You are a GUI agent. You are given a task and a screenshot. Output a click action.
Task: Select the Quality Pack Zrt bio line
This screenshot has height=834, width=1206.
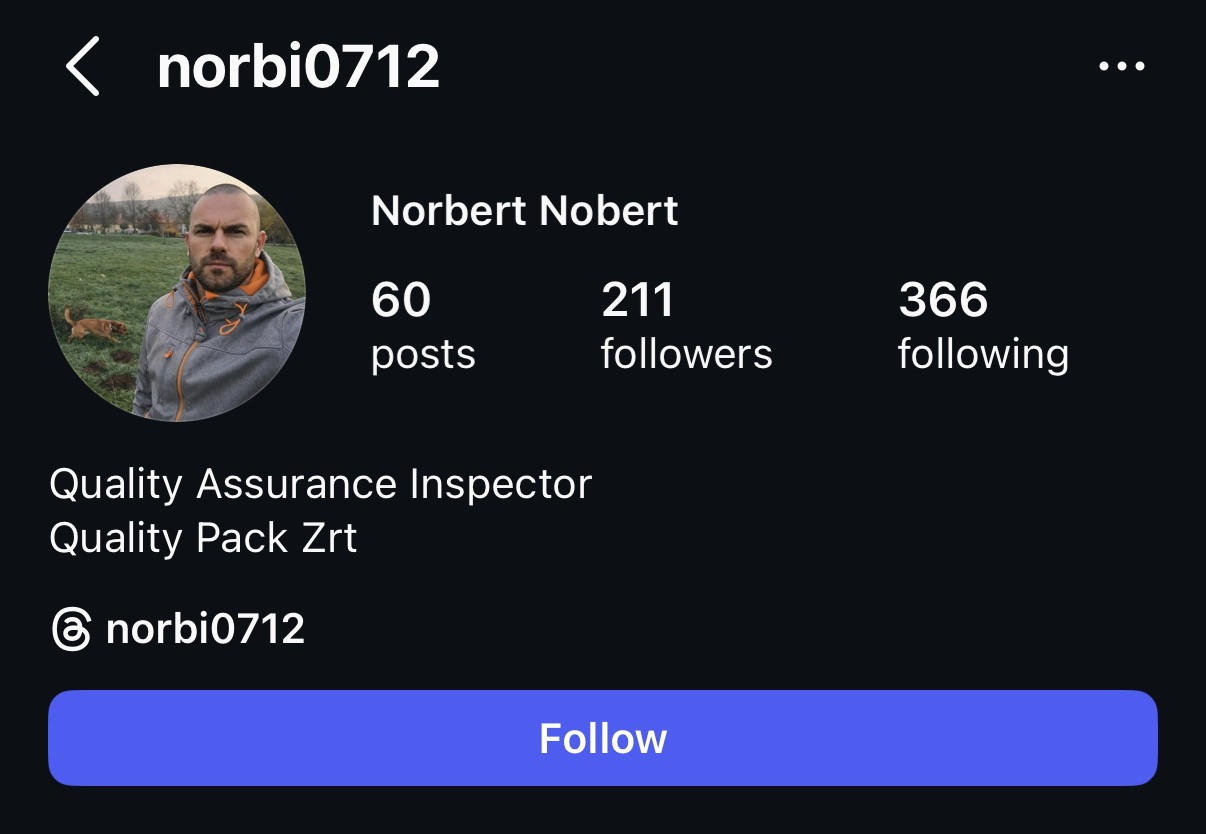tap(203, 538)
